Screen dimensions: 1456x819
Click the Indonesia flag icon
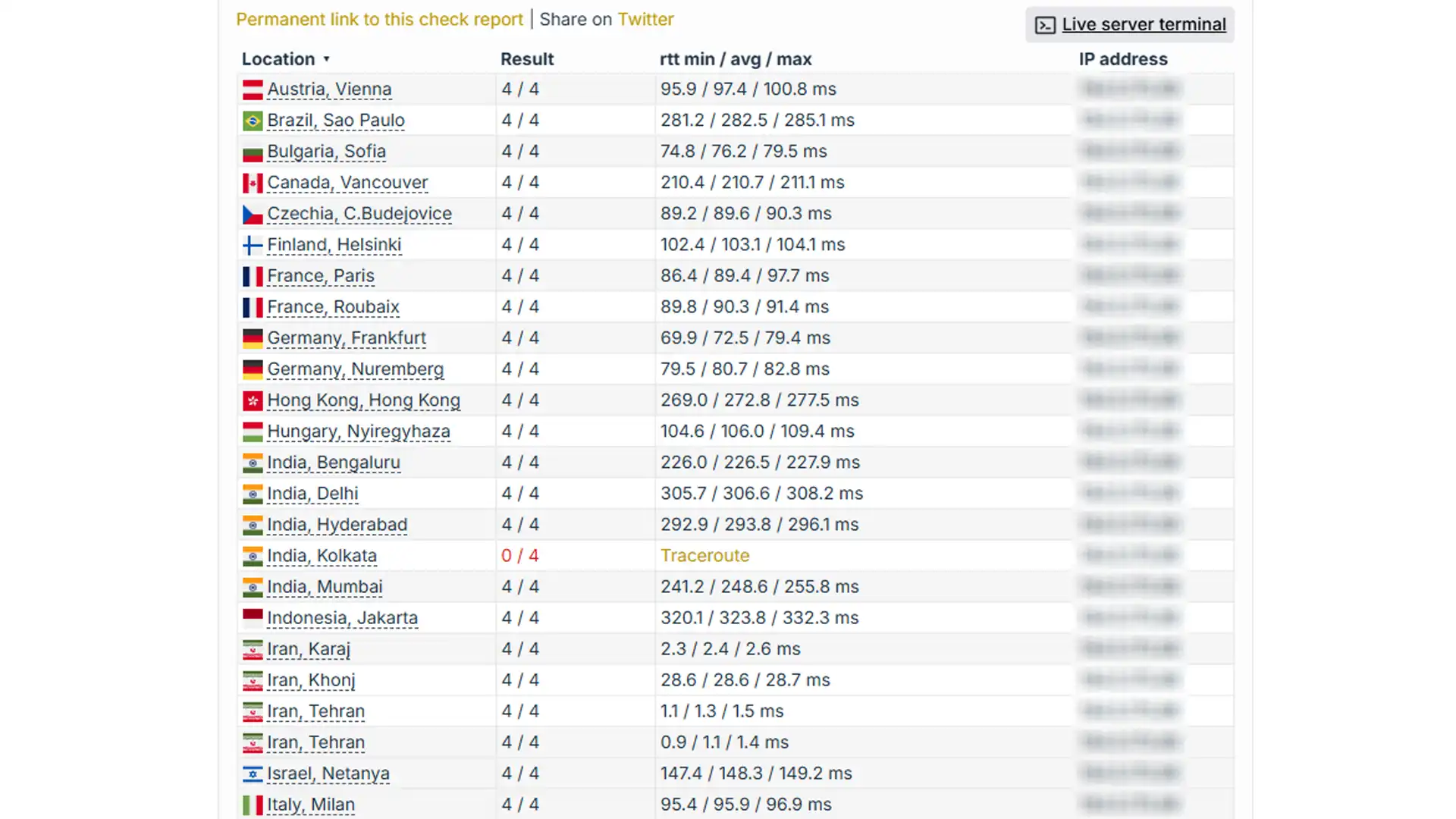[253, 618]
